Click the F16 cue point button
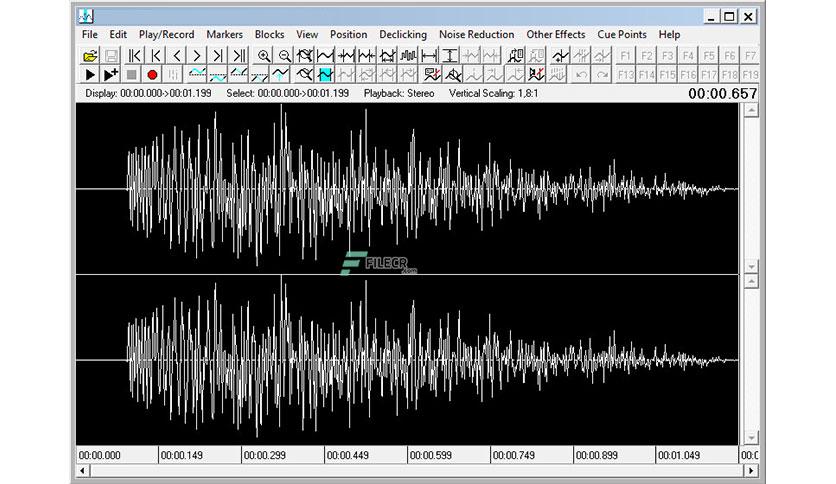 688,75
